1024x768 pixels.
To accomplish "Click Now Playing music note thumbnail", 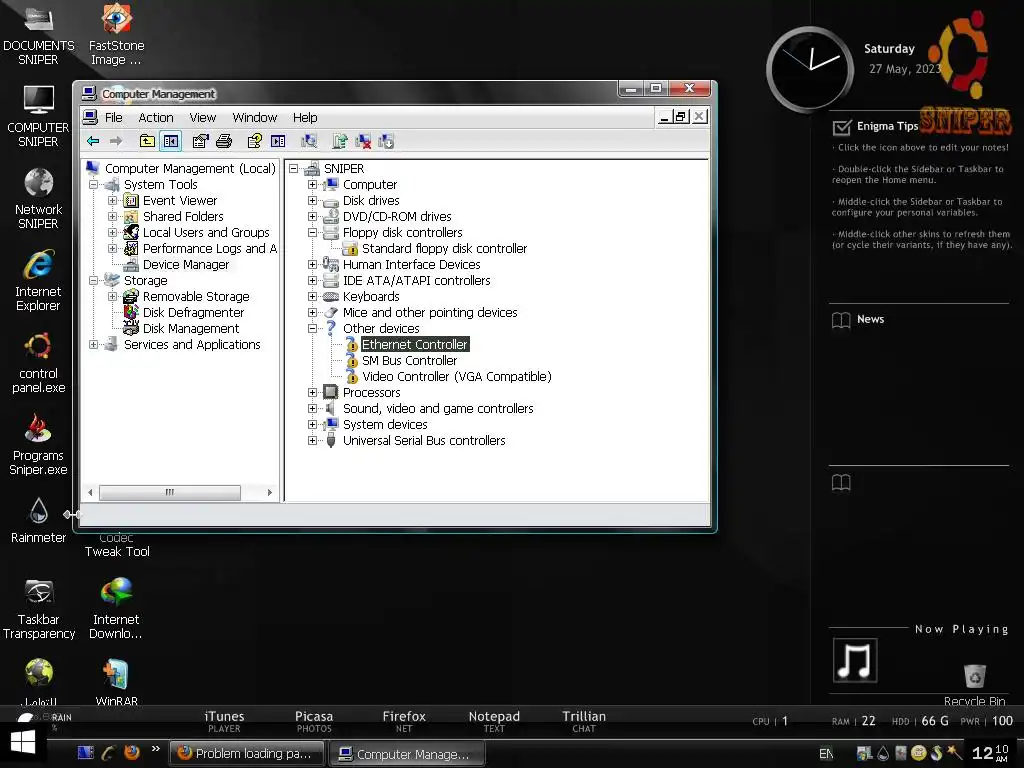I will (855, 660).
